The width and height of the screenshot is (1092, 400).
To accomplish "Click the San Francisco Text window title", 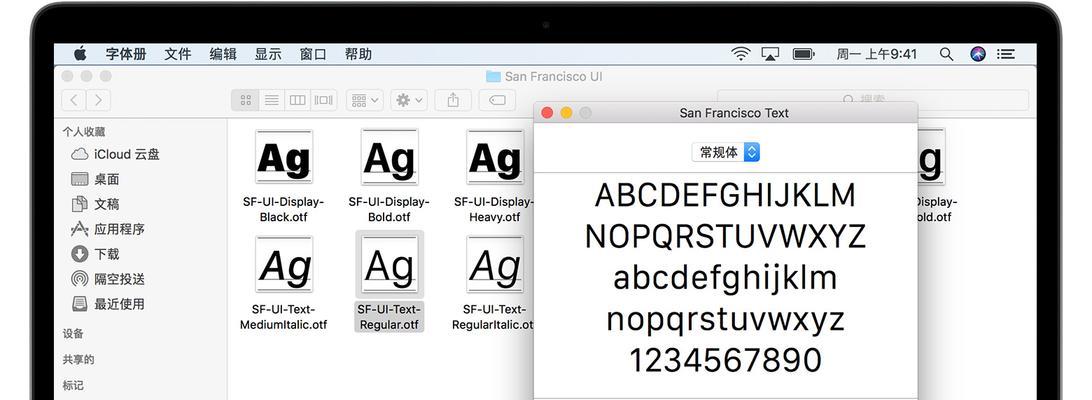I will coord(734,113).
